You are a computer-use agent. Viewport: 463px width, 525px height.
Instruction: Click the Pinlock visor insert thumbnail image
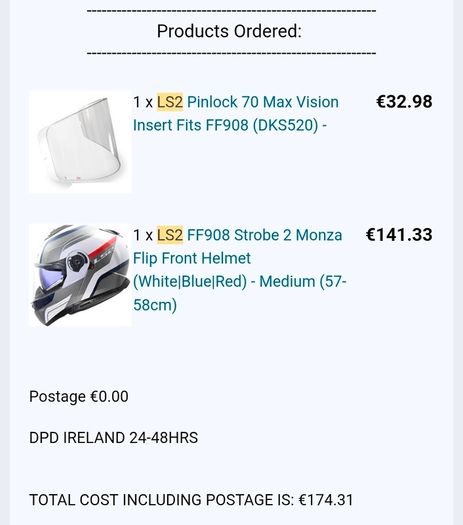click(x=80, y=142)
